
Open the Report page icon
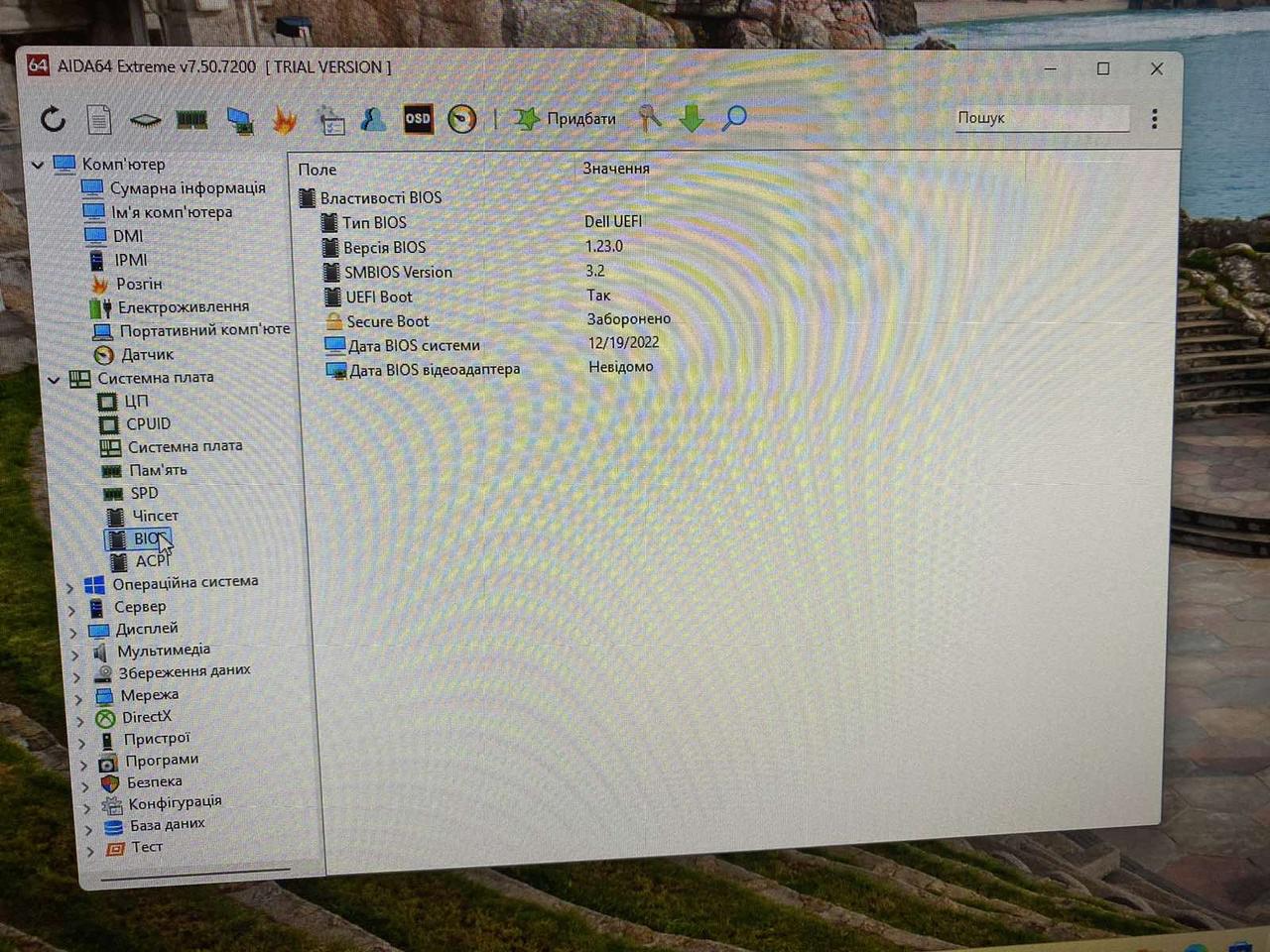[99, 120]
